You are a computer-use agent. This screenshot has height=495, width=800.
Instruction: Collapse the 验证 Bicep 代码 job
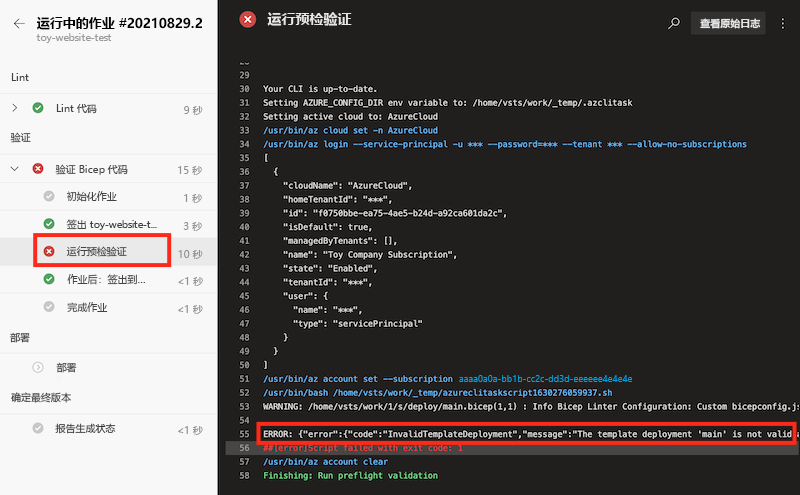(x=15, y=169)
